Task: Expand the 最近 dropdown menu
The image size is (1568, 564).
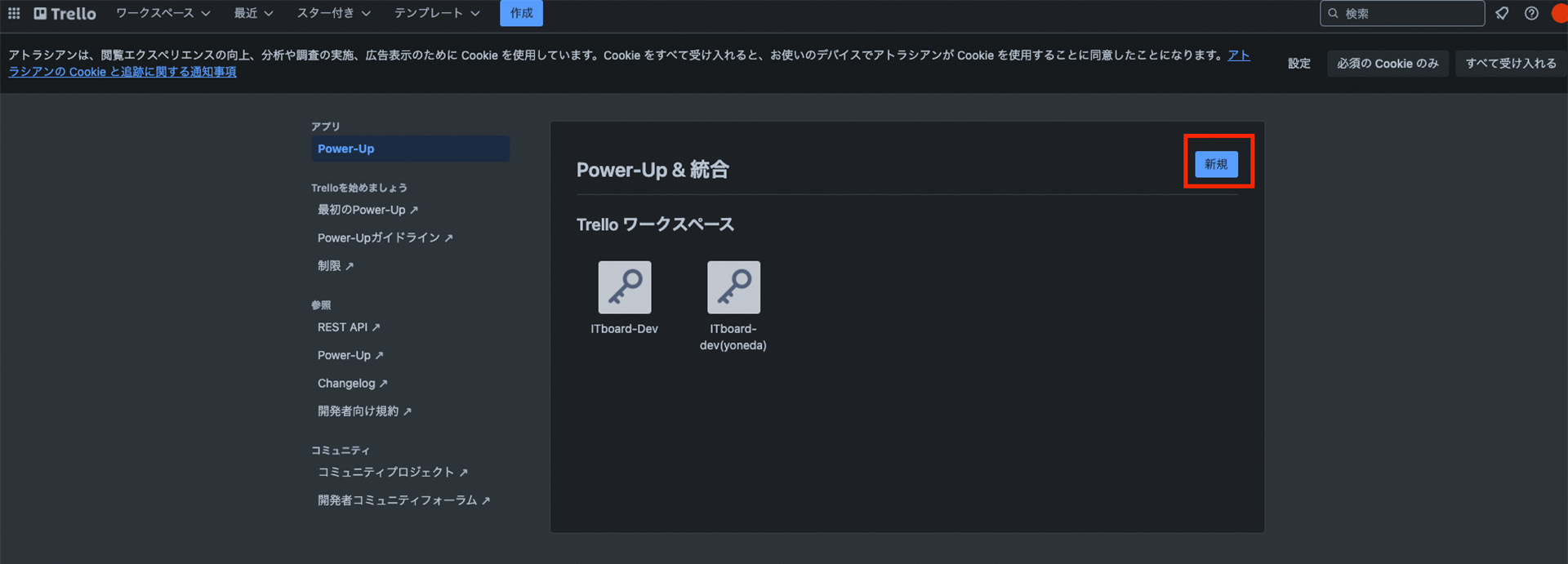Action: pyautogui.click(x=253, y=13)
